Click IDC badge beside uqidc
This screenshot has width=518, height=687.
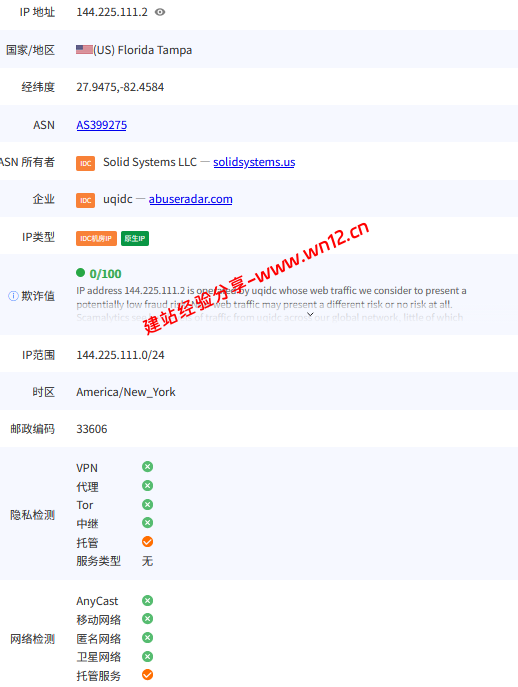[85, 200]
